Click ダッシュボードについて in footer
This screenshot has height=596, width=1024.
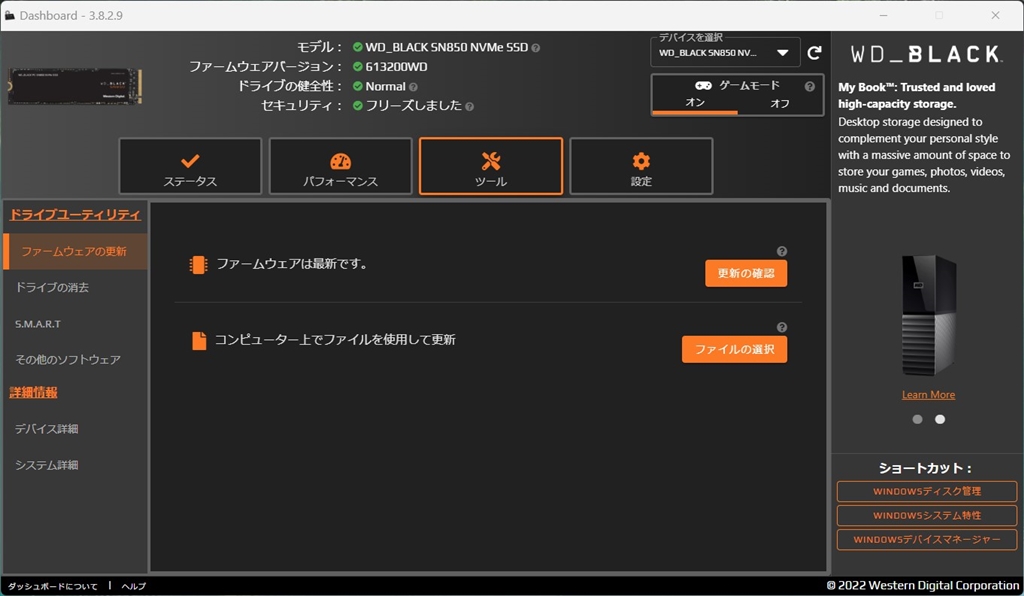click(x=52, y=586)
